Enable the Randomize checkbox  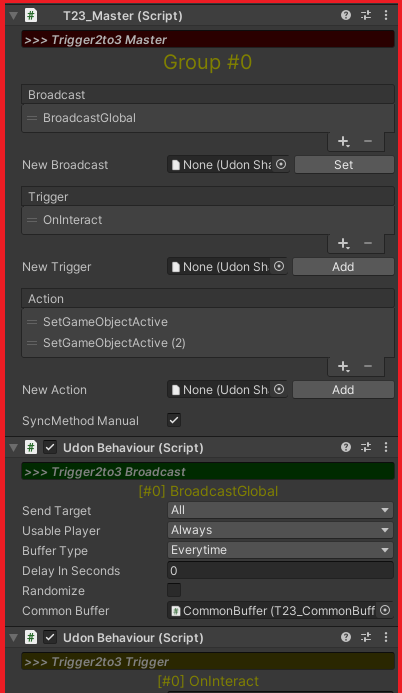click(x=174, y=590)
